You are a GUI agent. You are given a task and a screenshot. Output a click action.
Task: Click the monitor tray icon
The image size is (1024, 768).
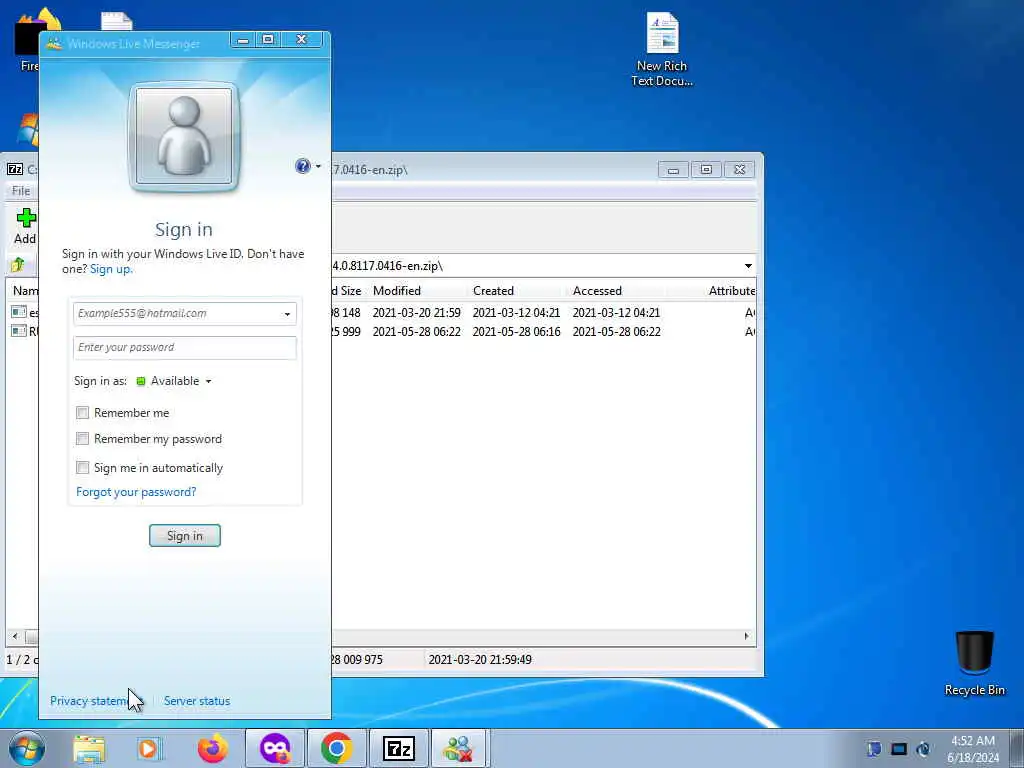(899, 749)
